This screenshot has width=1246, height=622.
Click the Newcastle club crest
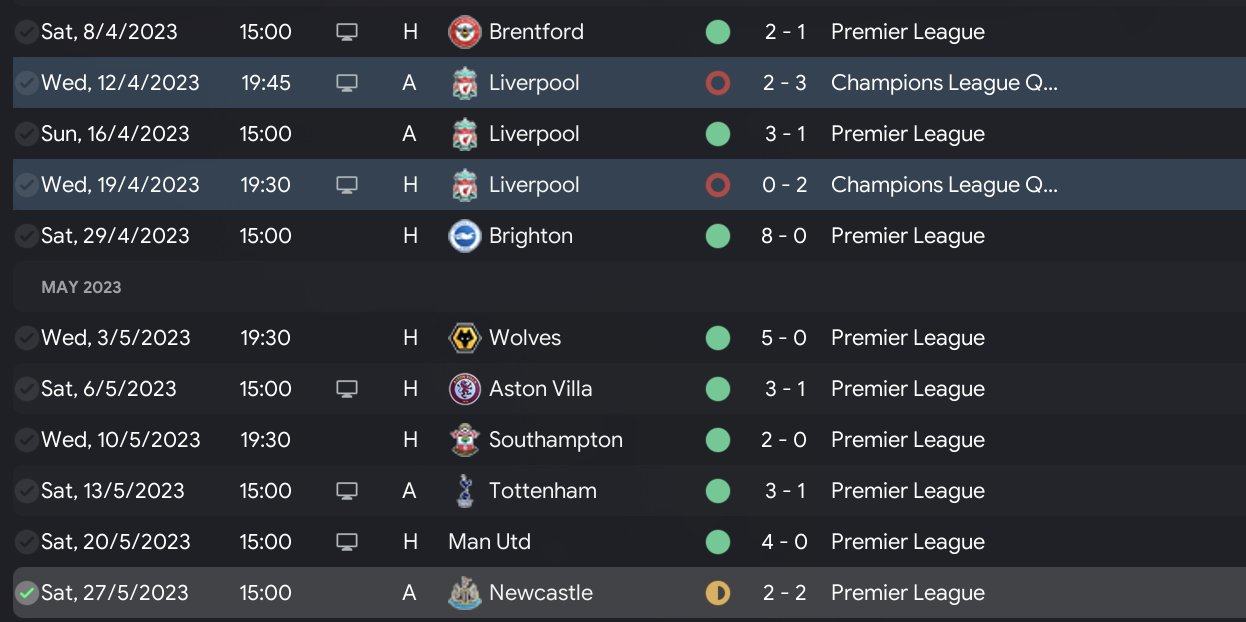point(465,593)
